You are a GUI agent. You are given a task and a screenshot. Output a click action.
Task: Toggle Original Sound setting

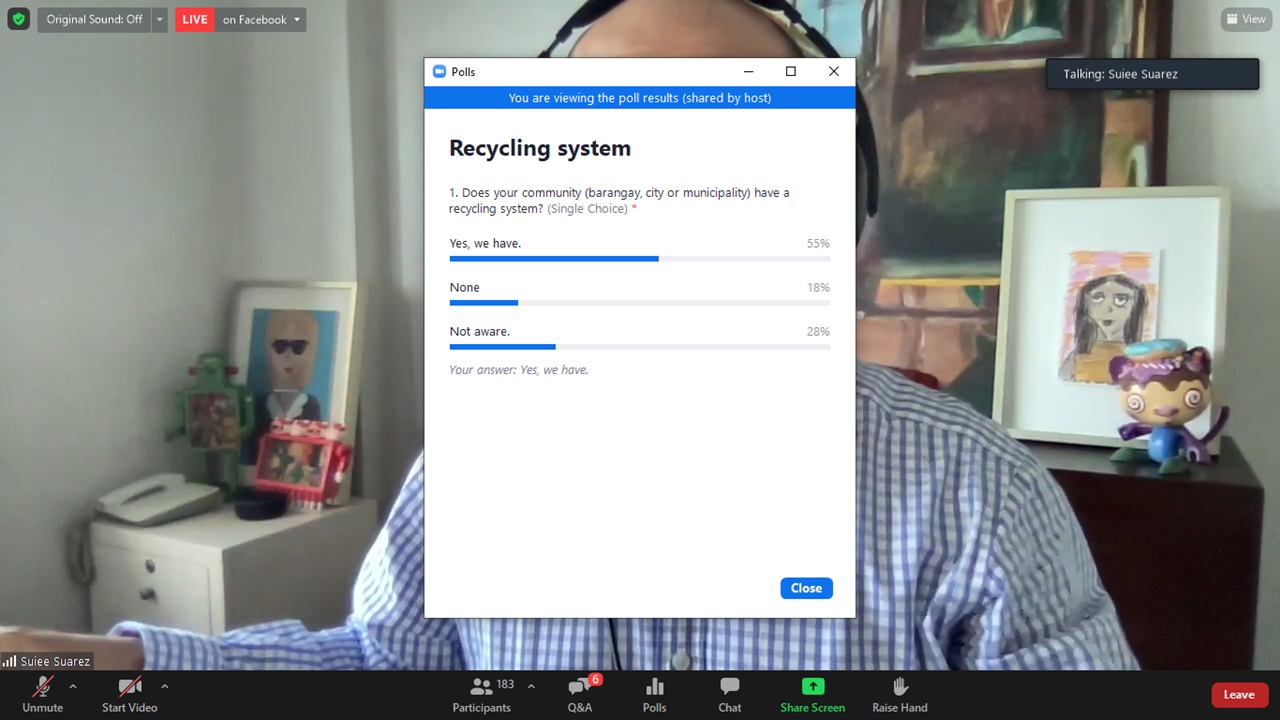click(94, 19)
